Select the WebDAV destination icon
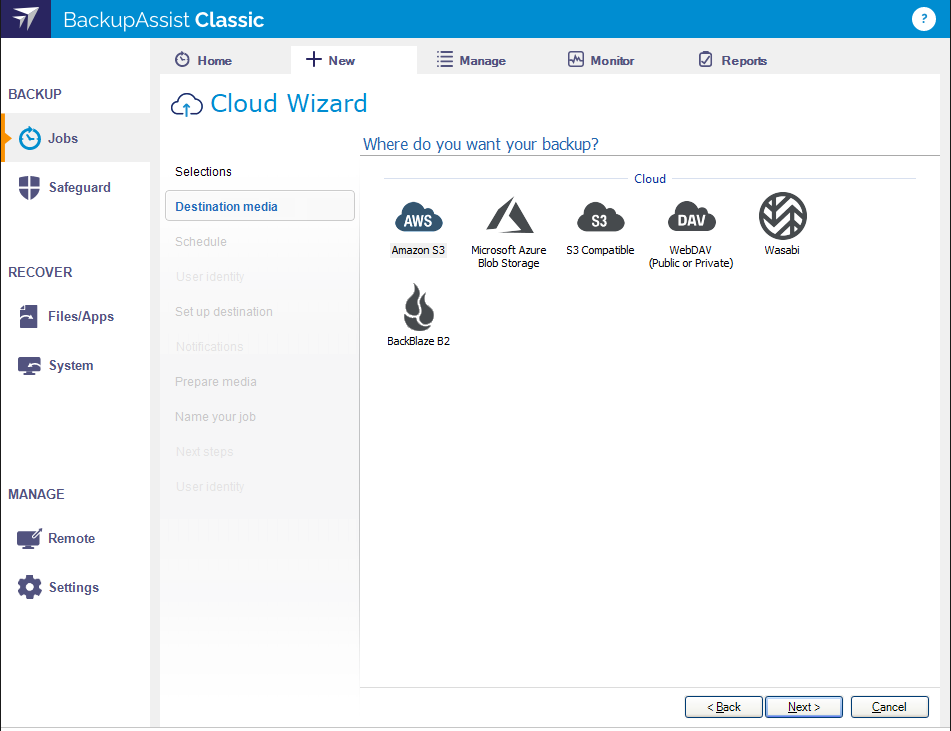The image size is (951, 731). pyautogui.click(x=691, y=217)
